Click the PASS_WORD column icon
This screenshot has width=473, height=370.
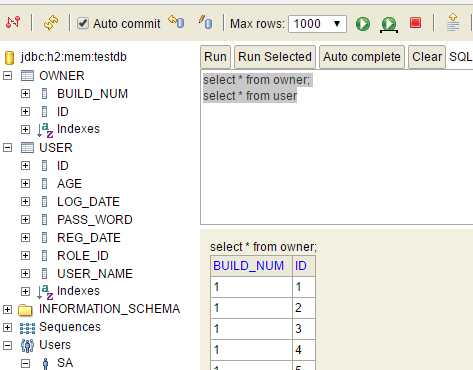44,220
